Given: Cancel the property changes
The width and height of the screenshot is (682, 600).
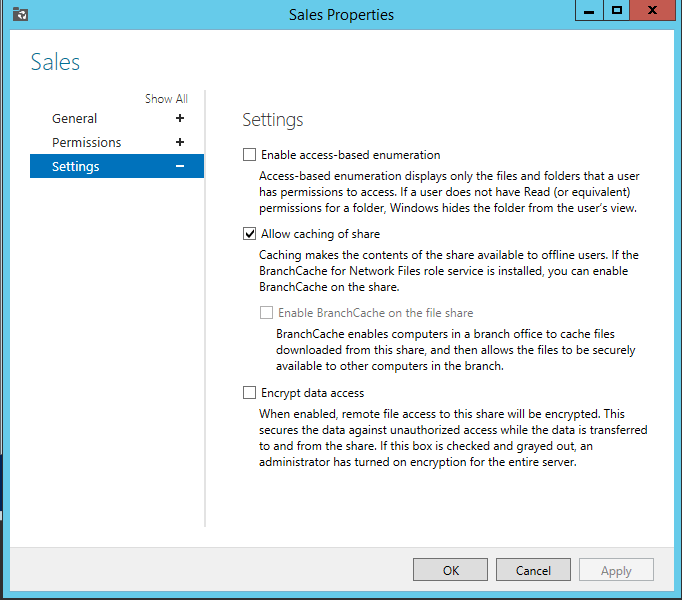Looking at the screenshot, I should pos(533,570).
